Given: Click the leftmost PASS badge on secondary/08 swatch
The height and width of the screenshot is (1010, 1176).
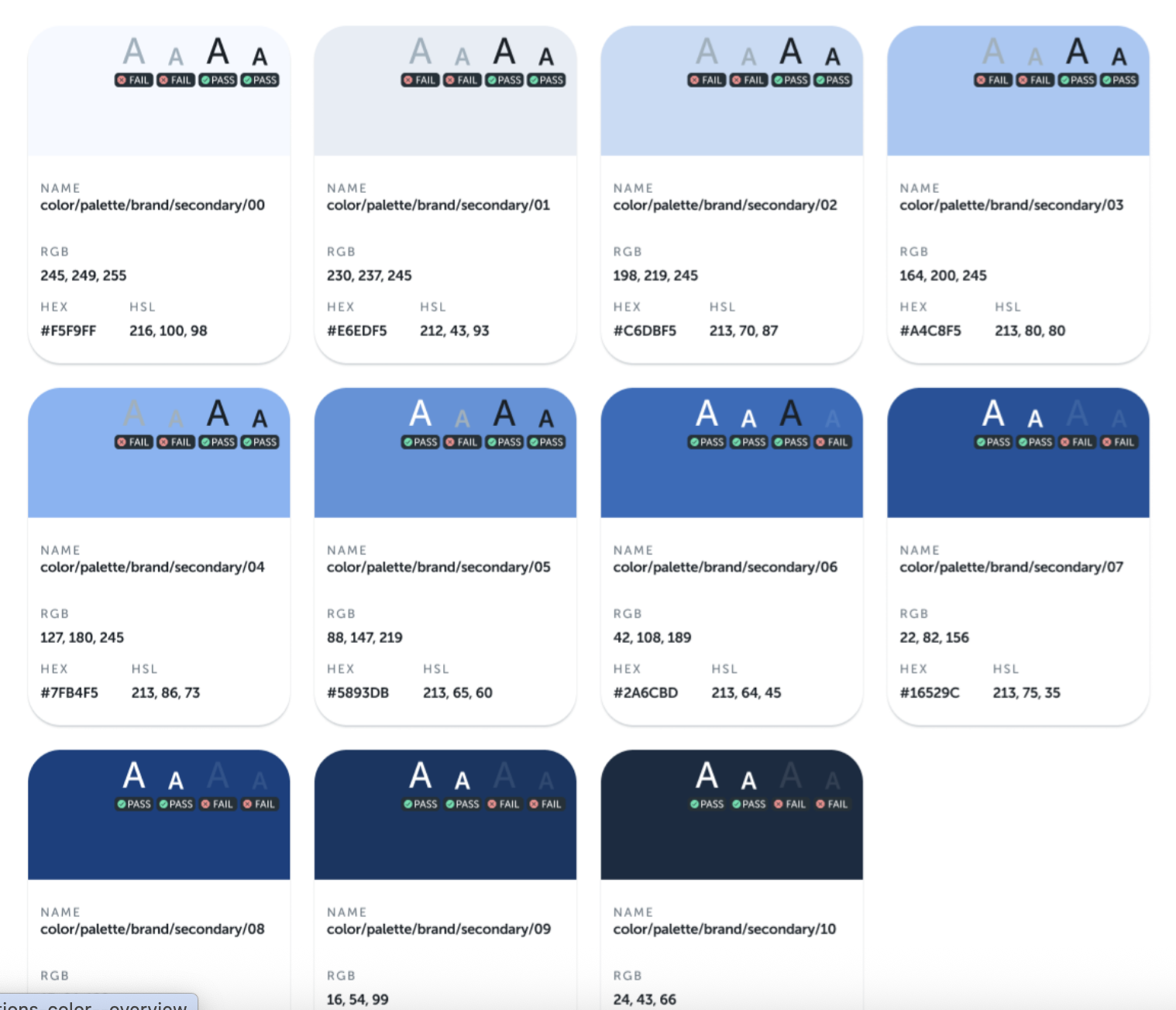Looking at the screenshot, I should [x=134, y=804].
